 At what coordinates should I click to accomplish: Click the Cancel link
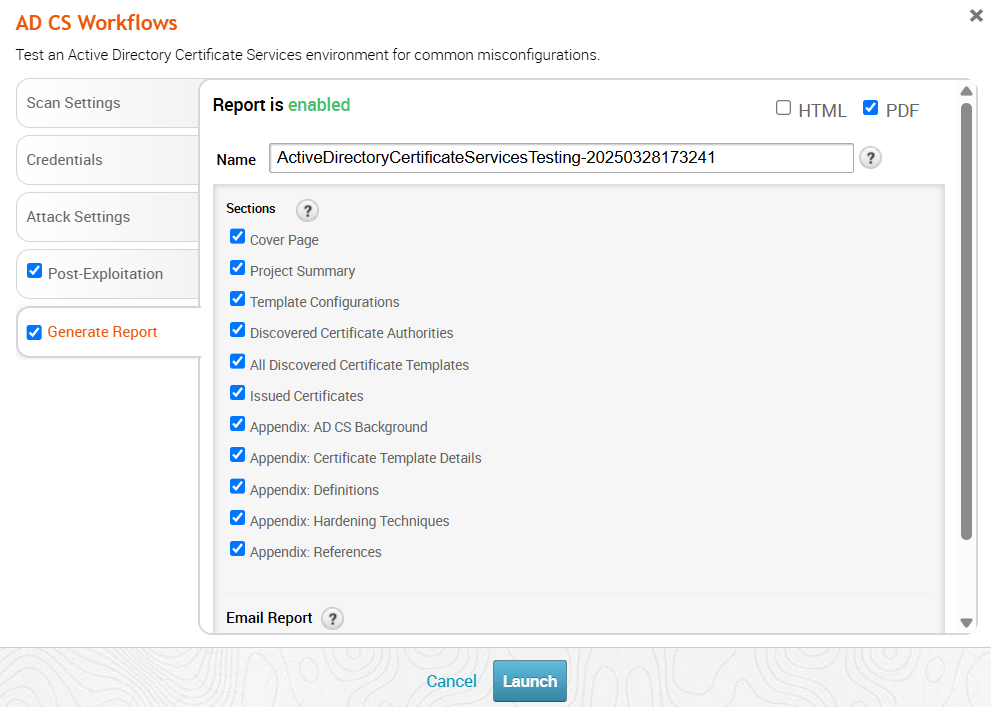click(x=451, y=681)
